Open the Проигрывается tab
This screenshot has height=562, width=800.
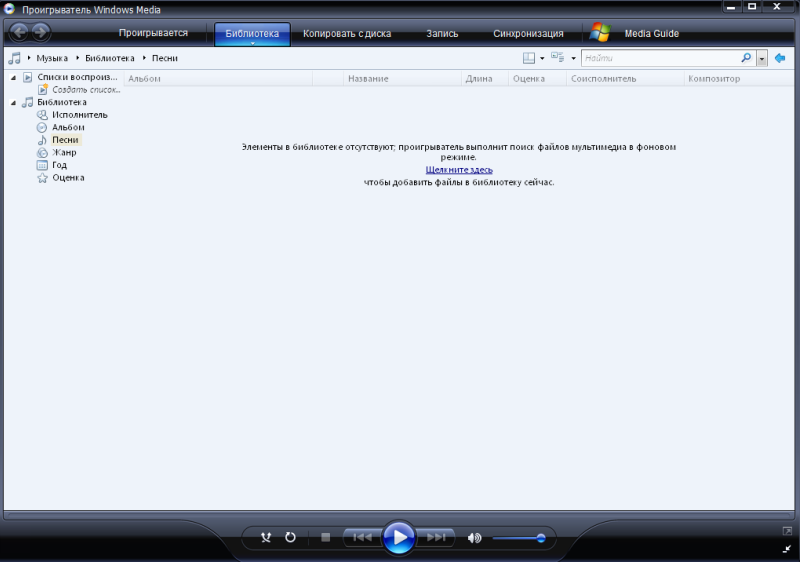tap(153, 33)
